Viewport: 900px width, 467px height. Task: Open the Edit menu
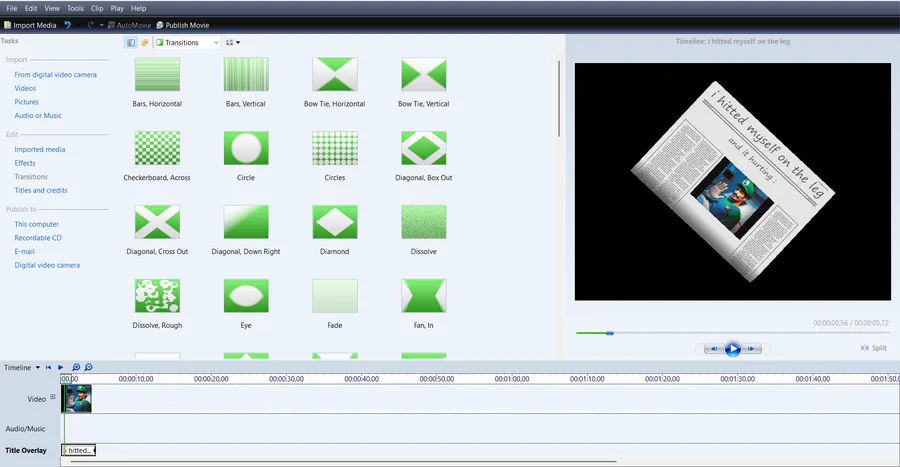[31, 8]
